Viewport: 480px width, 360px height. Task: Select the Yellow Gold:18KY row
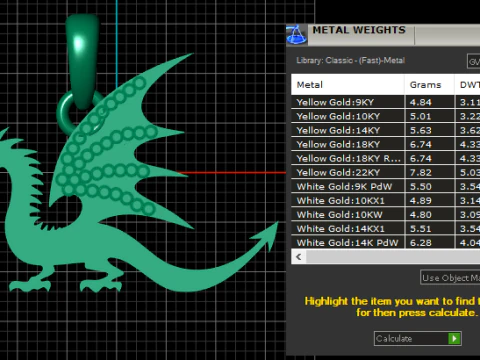386,144
